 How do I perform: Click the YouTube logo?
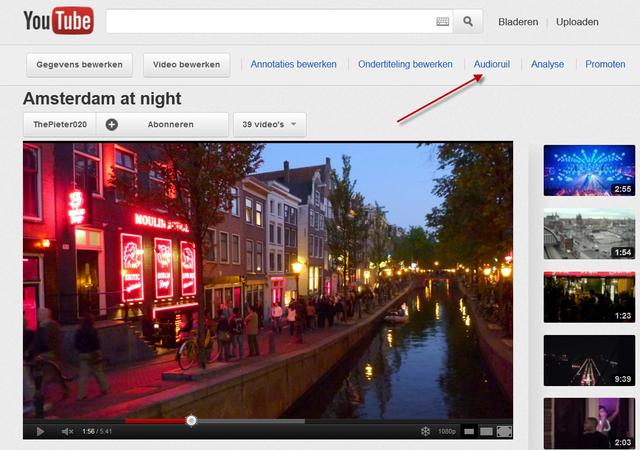click(58, 21)
